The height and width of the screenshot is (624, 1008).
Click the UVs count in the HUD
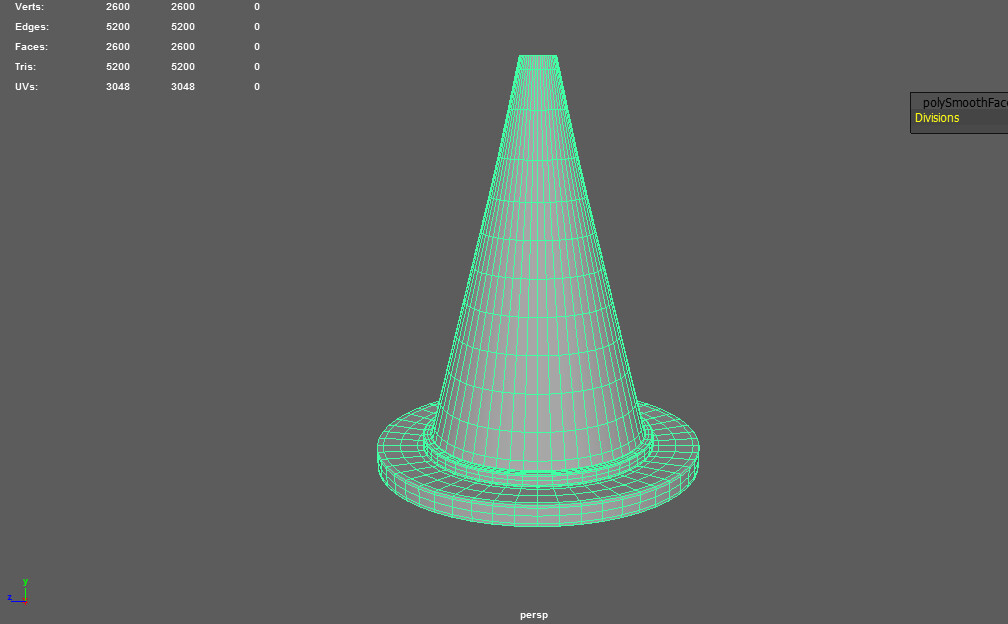pyautogui.click(x=117, y=86)
